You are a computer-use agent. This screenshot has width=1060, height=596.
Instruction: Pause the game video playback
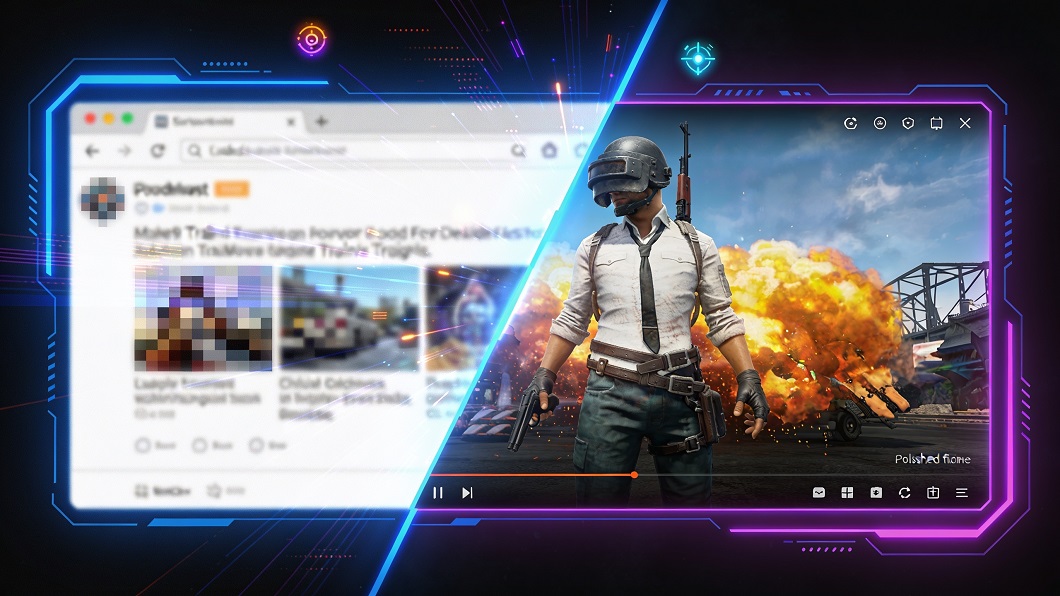click(x=437, y=493)
